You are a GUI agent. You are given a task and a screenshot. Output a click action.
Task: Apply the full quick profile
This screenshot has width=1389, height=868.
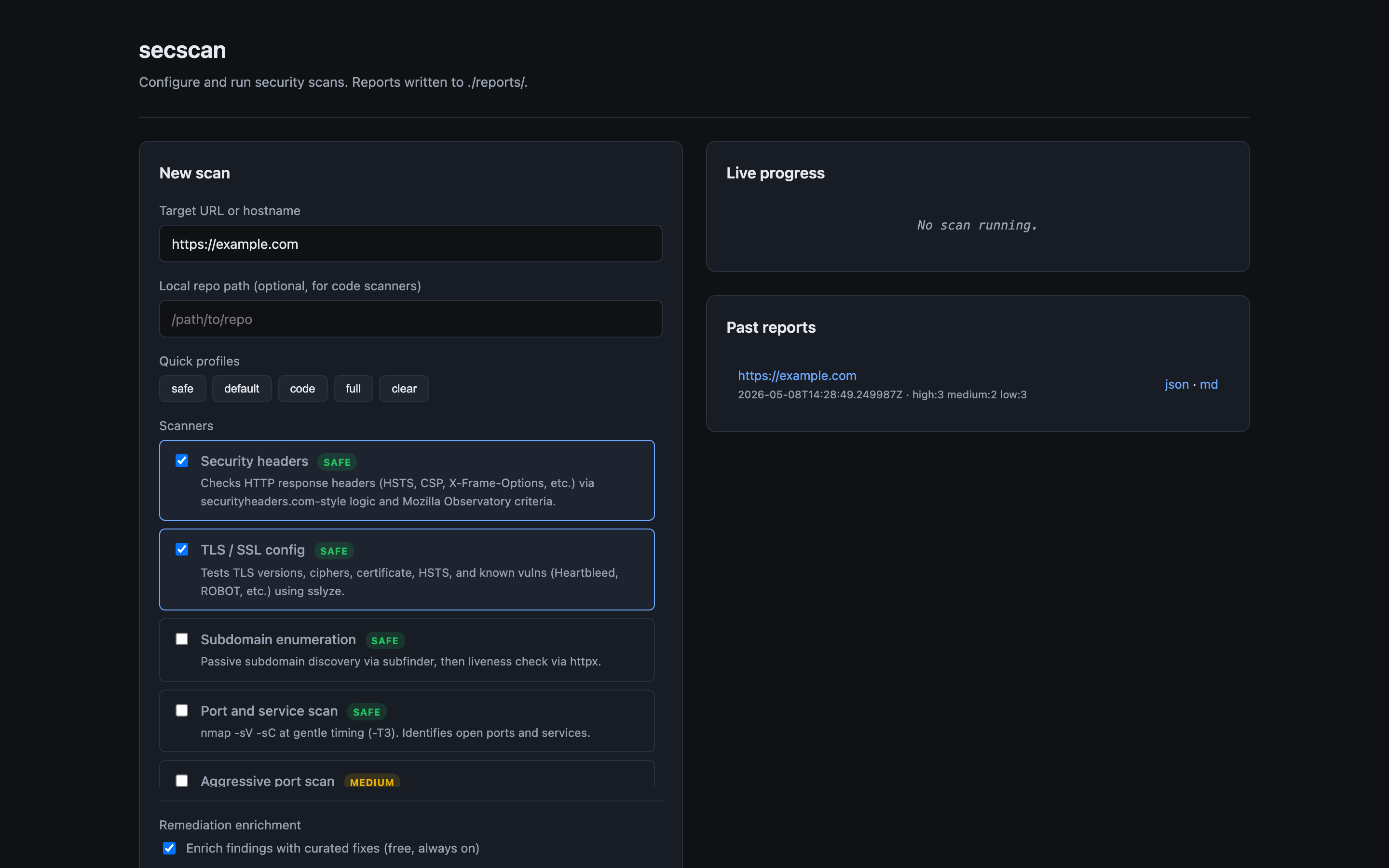tap(353, 389)
